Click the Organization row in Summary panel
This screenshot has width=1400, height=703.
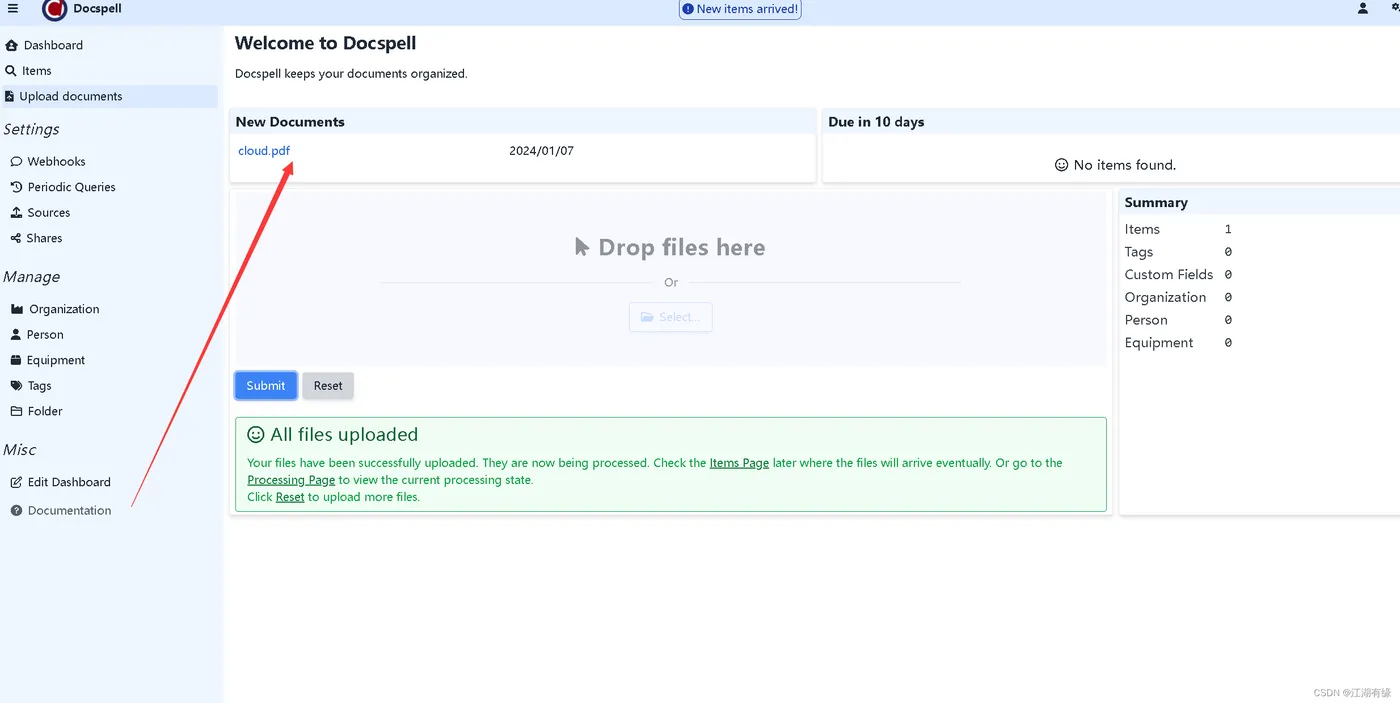pyautogui.click(x=1180, y=297)
